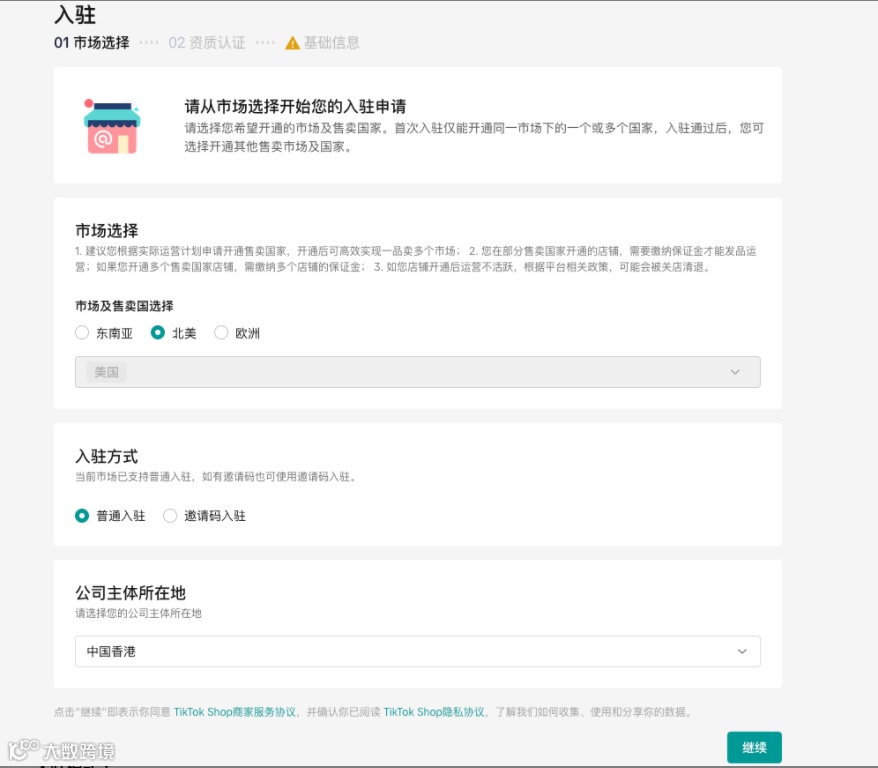Click the hint 请选择您的公司主体所在地
Image resolution: width=878 pixels, height=768 pixels.
138,614
